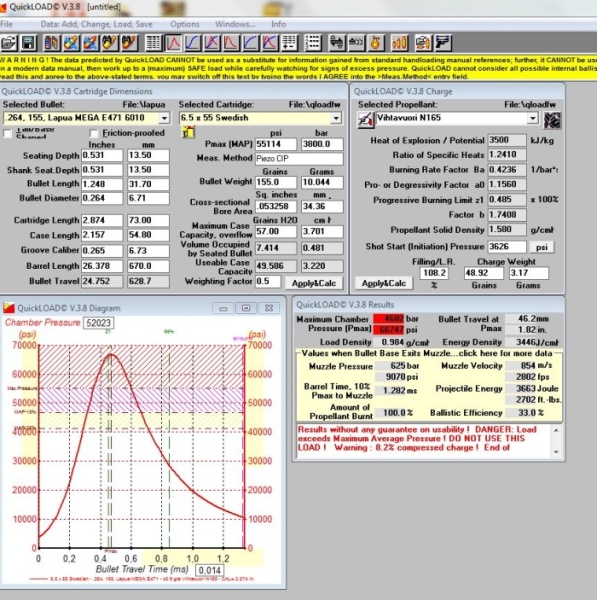Click the Bullet Weight grains field
597x600 pixels.
click(276, 182)
